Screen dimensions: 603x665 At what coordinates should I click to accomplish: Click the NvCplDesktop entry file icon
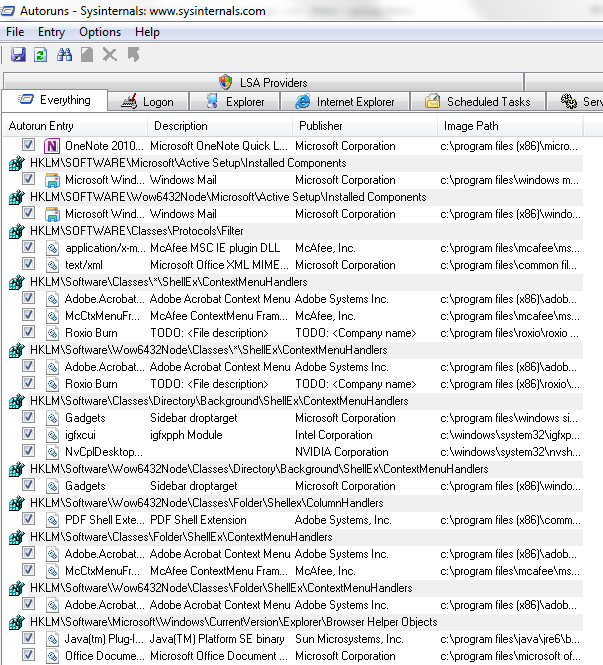coord(52,452)
